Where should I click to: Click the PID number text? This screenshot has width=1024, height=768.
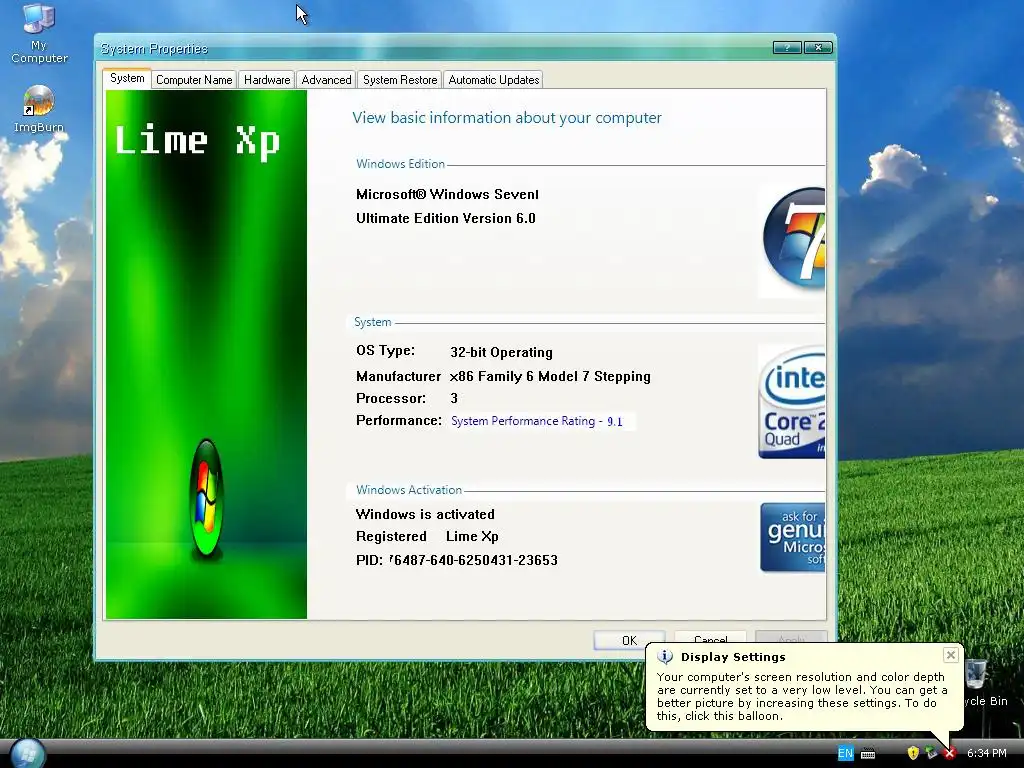[x=473, y=560]
